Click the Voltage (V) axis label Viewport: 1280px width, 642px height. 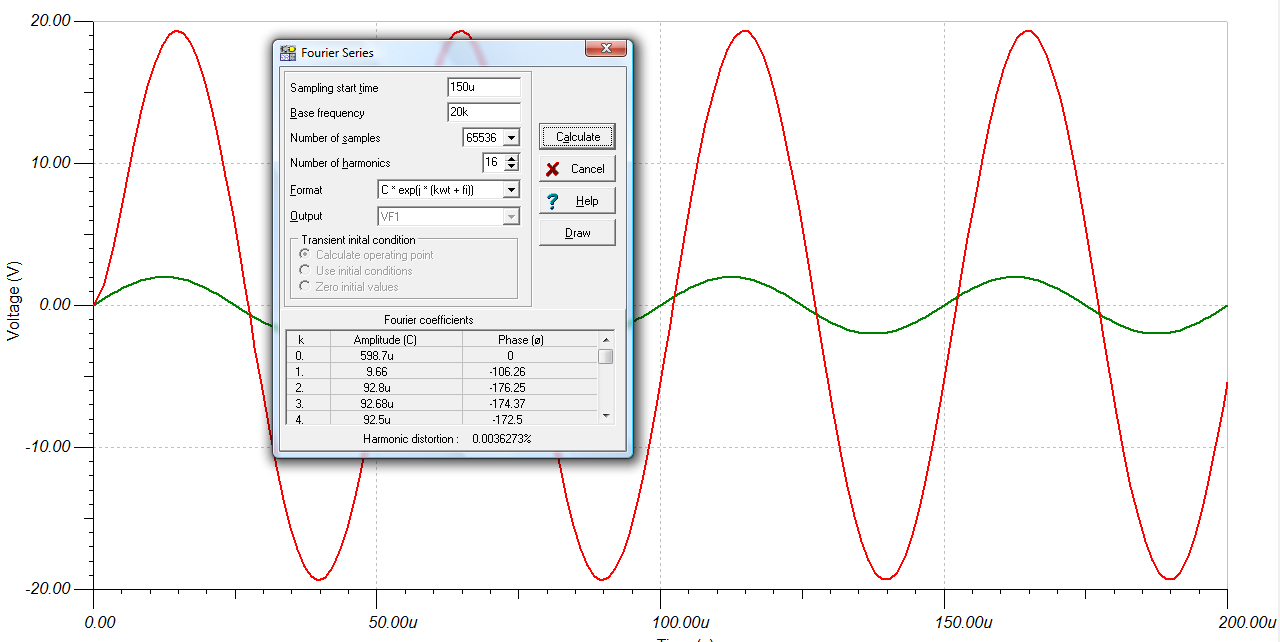click(x=13, y=300)
